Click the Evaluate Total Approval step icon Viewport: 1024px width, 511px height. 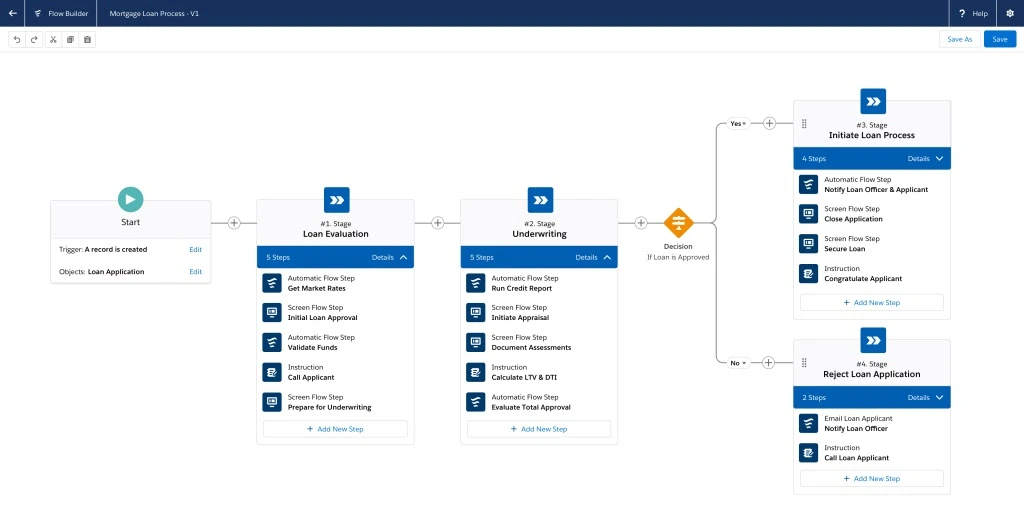[475, 402]
